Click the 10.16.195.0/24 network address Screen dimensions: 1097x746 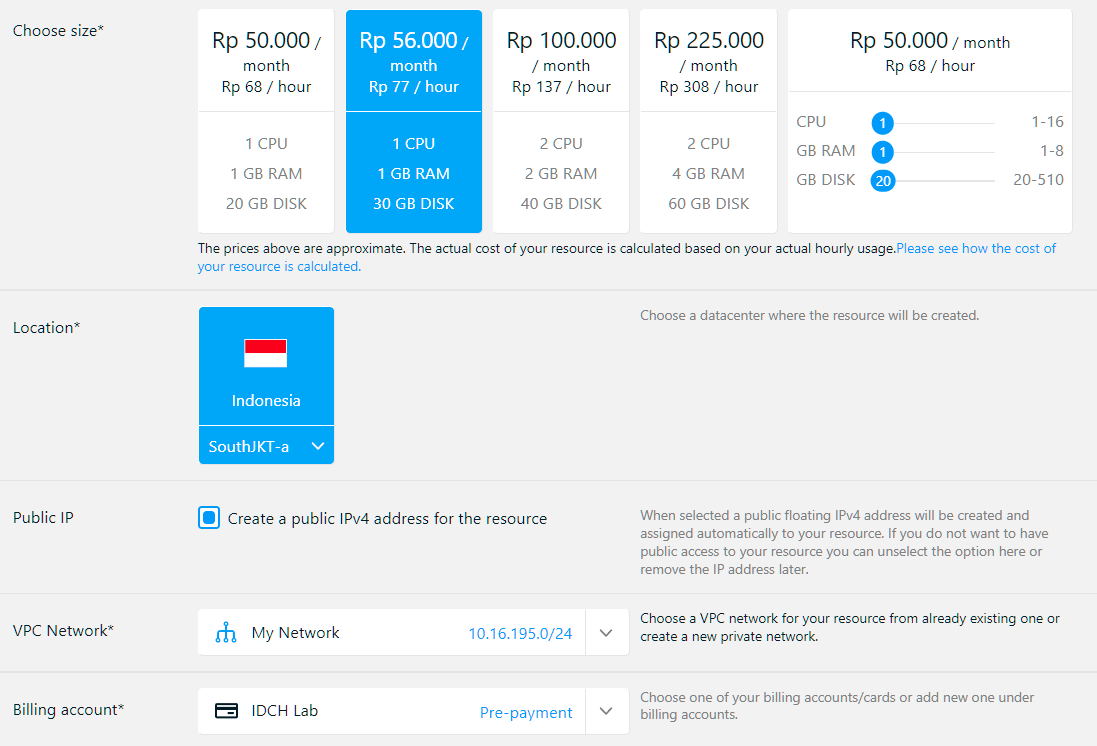coord(520,633)
